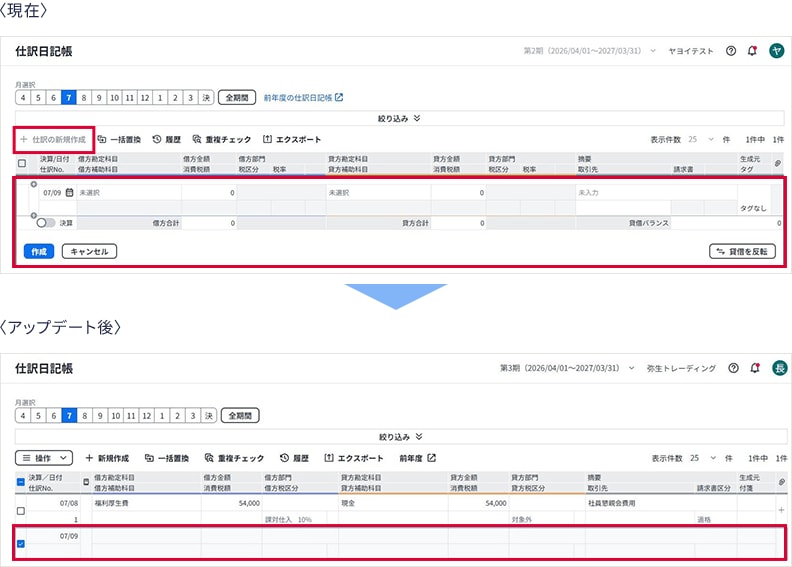Image resolution: width=792 pixels, height=567 pixels.
Task: Click the 課対仕入 10% tax category cell
Action: coord(294,519)
